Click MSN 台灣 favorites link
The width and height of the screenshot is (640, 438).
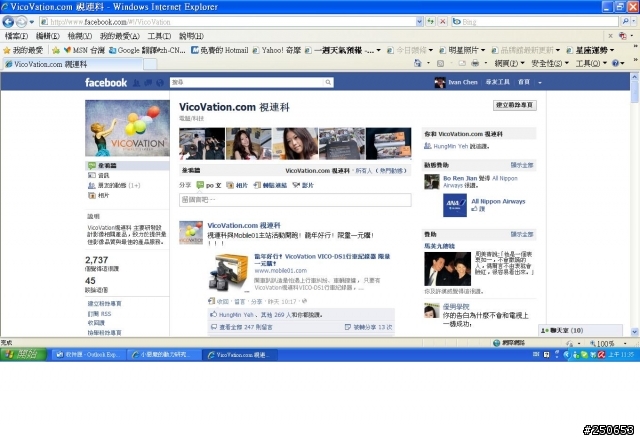[84, 50]
